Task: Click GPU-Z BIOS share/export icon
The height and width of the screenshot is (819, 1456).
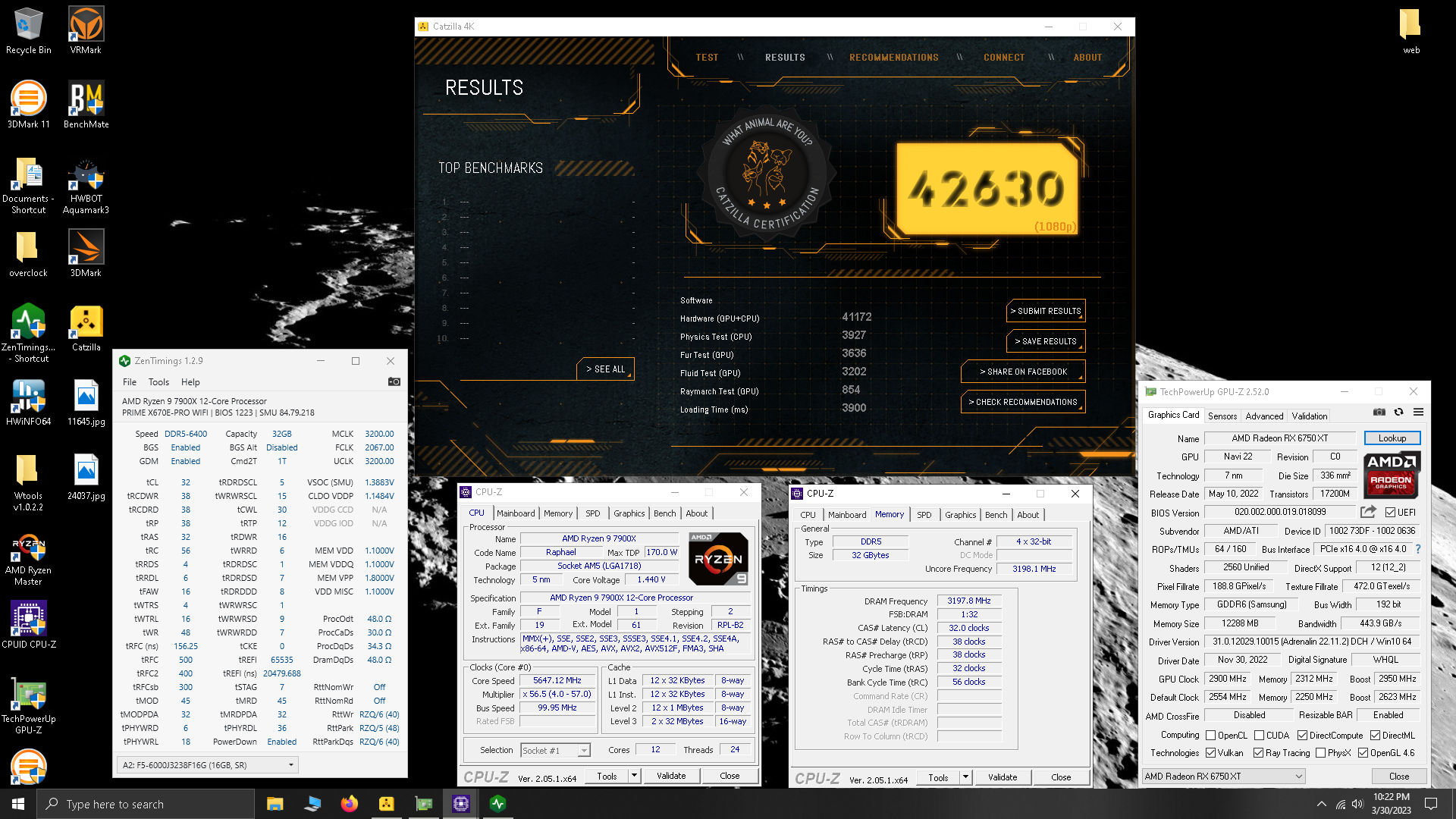Action: (x=1368, y=513)
